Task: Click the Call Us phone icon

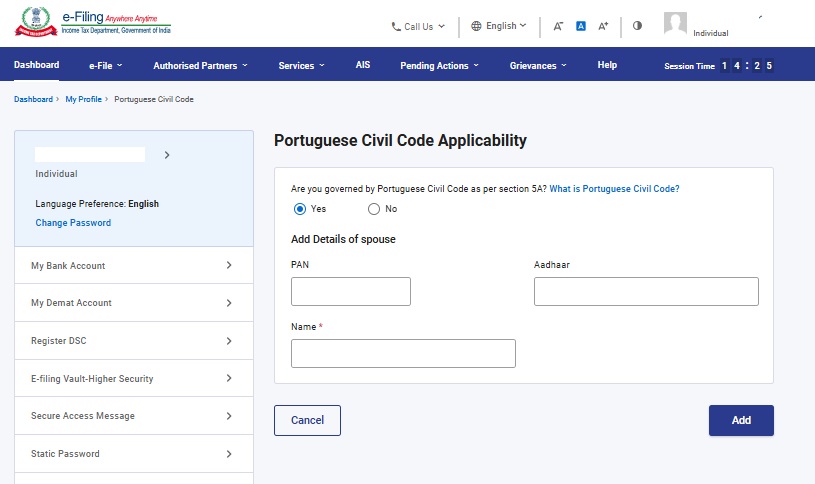Action: [396, 27]
